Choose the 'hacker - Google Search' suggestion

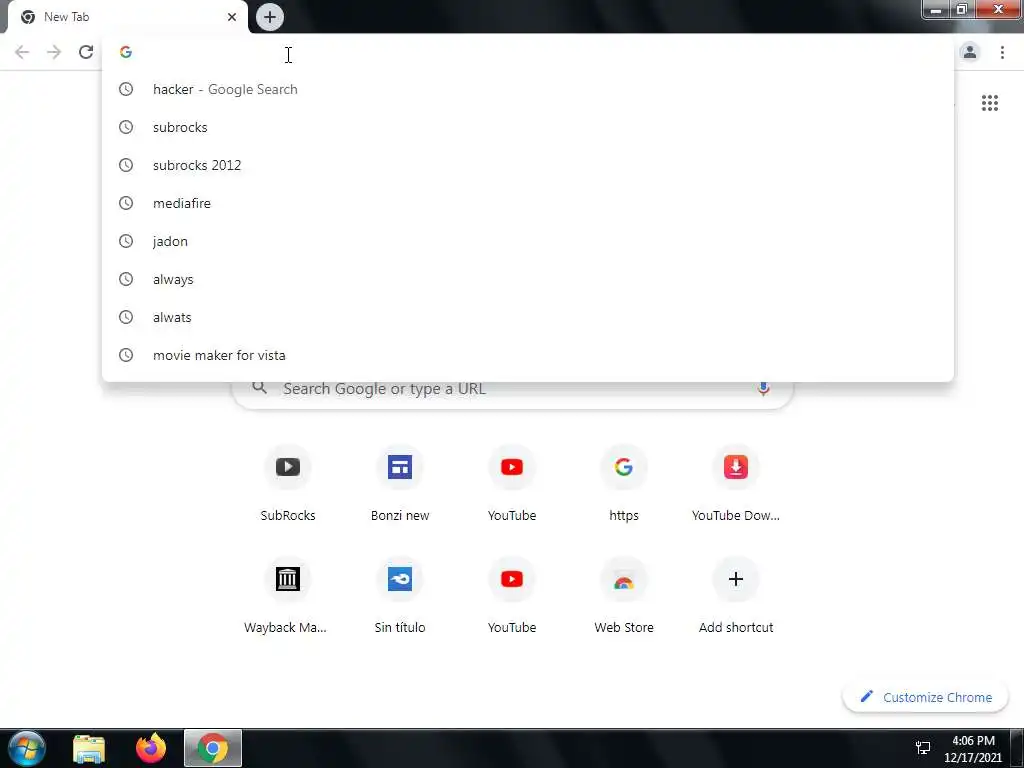[x=528, y=89]
